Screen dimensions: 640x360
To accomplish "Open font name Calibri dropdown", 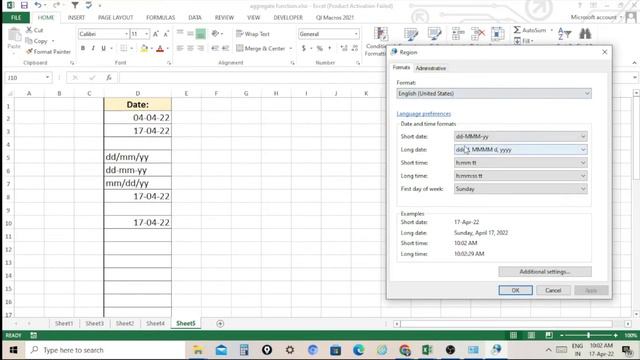I will [126, 34].
